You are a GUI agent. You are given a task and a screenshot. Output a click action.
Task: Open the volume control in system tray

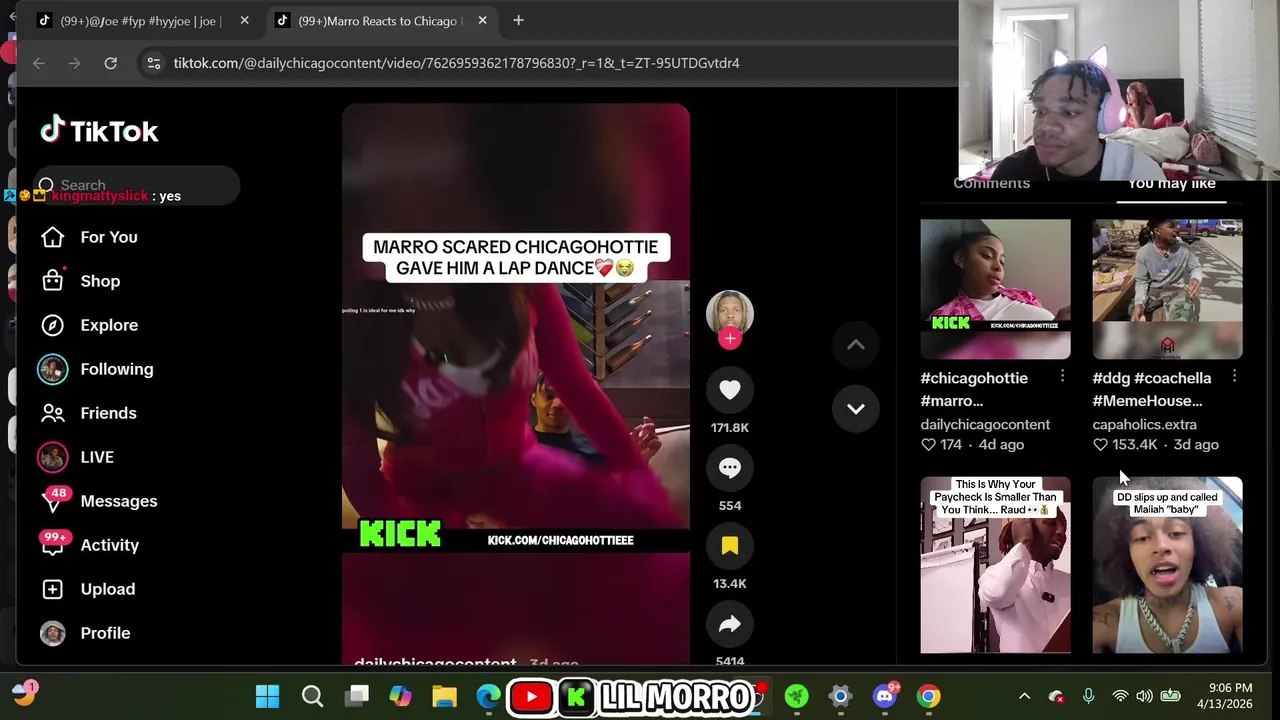tap(1144, 697)
